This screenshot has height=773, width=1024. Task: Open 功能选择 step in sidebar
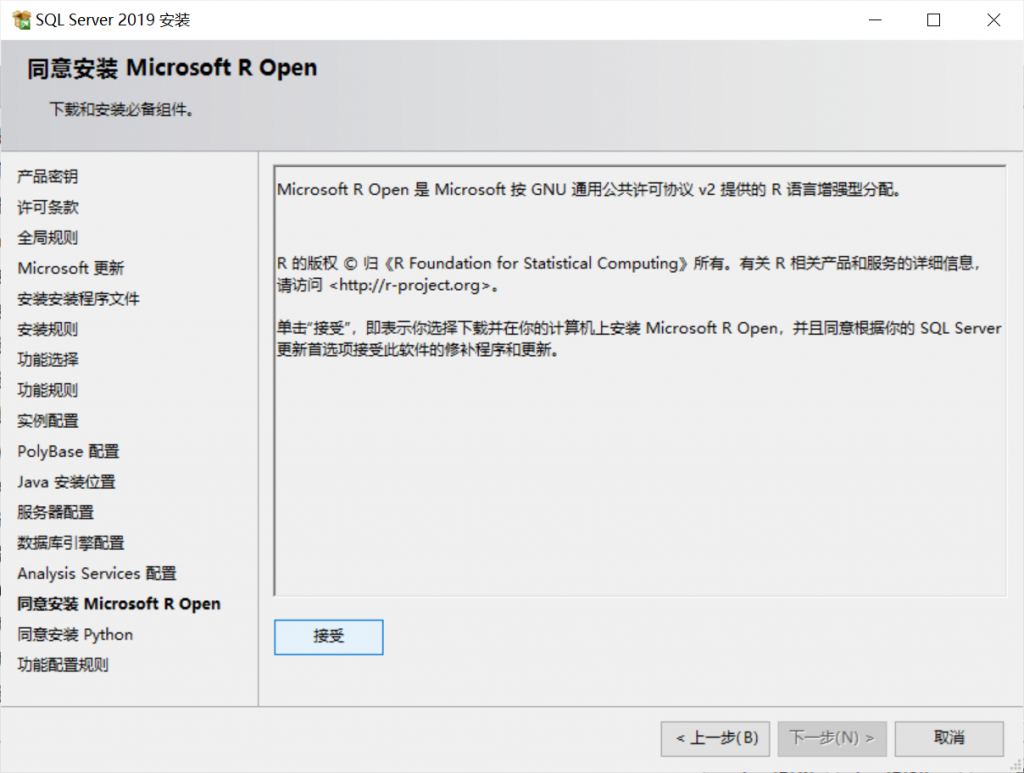[x=47, y=360]
